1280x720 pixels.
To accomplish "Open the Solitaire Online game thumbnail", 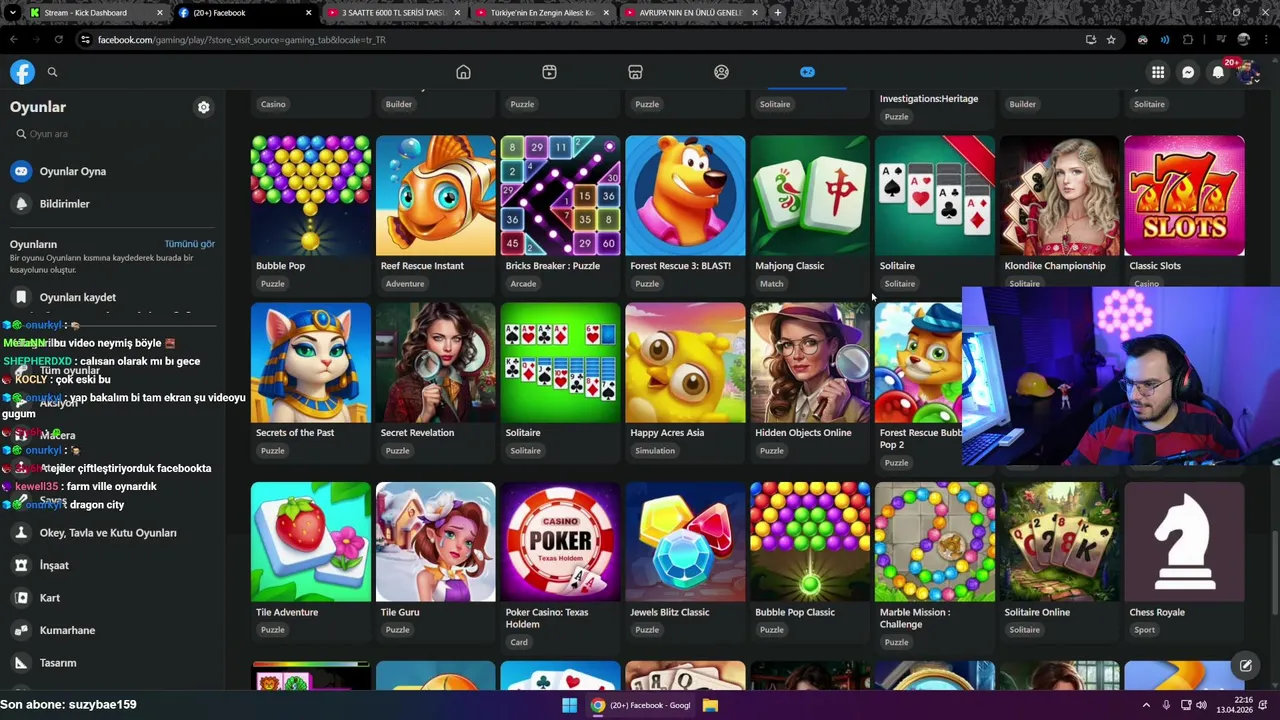I will (1060, 542).
